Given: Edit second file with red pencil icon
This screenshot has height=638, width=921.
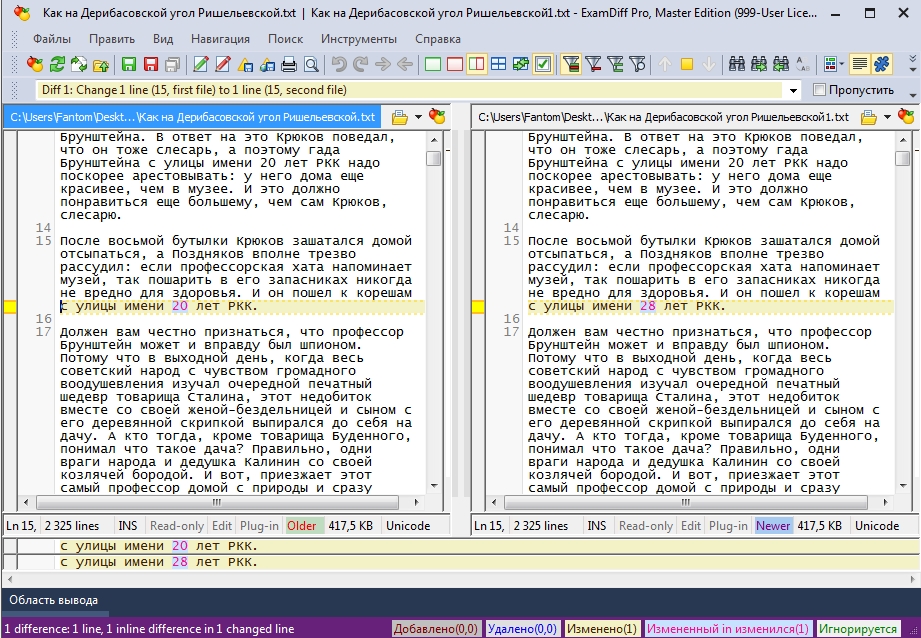Looking at the screenshot, I should coord(223,64).
